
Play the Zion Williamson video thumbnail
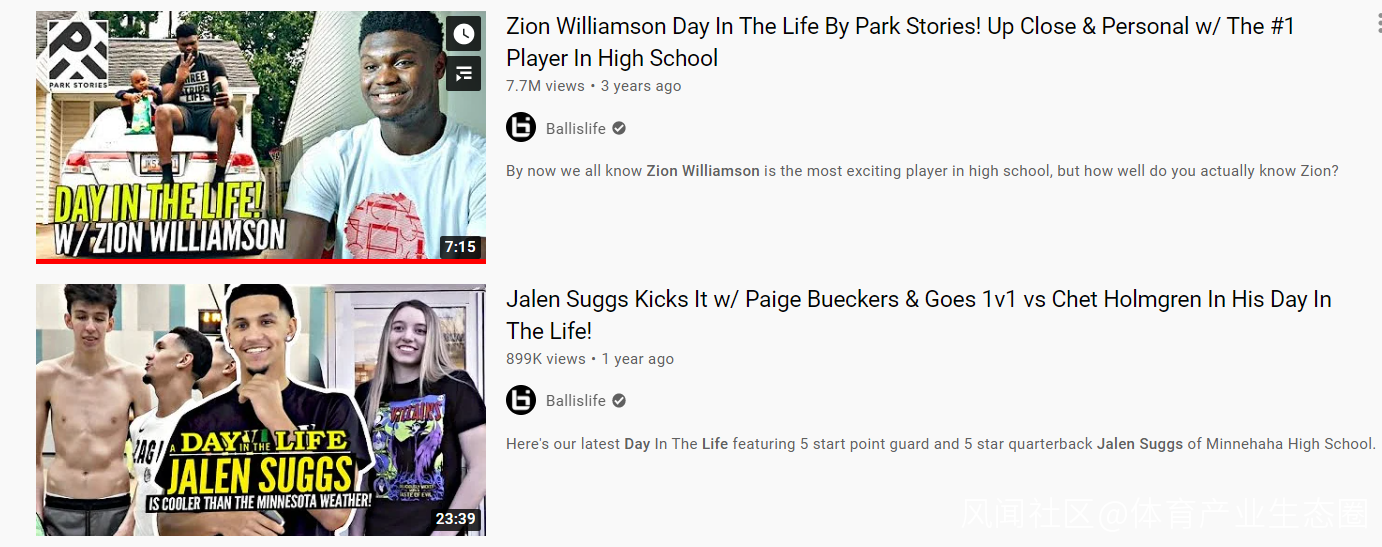pyautogui.click(x=261, y=135)
